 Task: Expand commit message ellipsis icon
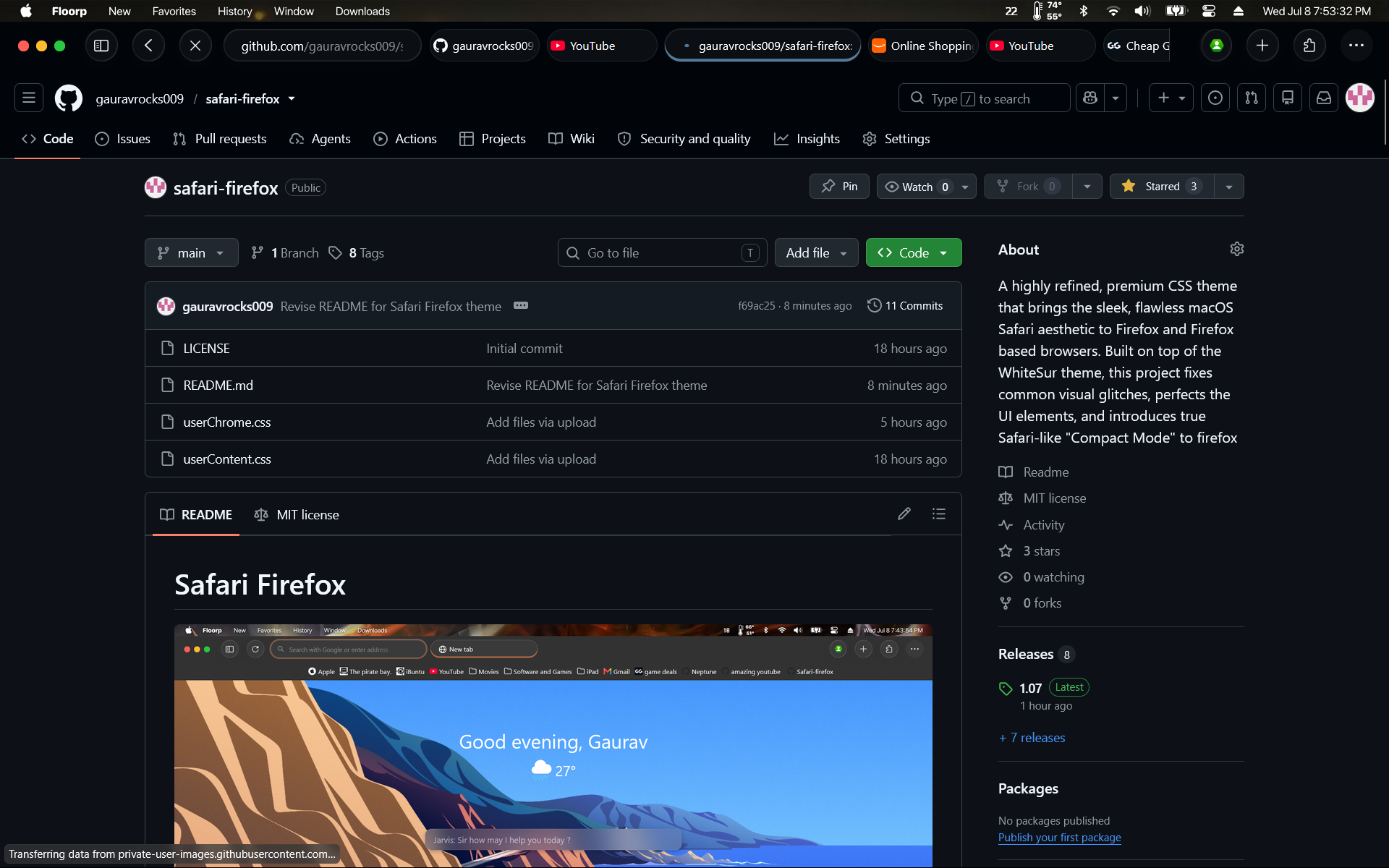click(521, 305)
